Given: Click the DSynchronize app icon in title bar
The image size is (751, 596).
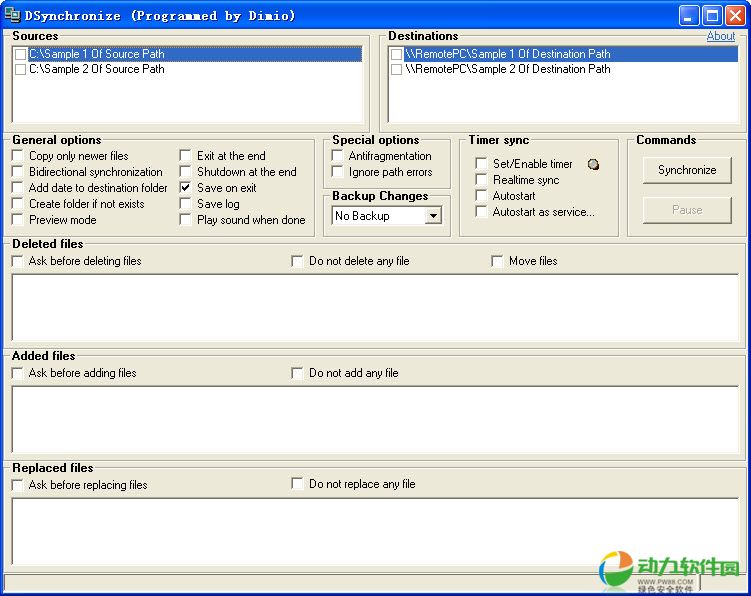Looking at the screenshot, I should (13, 15).
